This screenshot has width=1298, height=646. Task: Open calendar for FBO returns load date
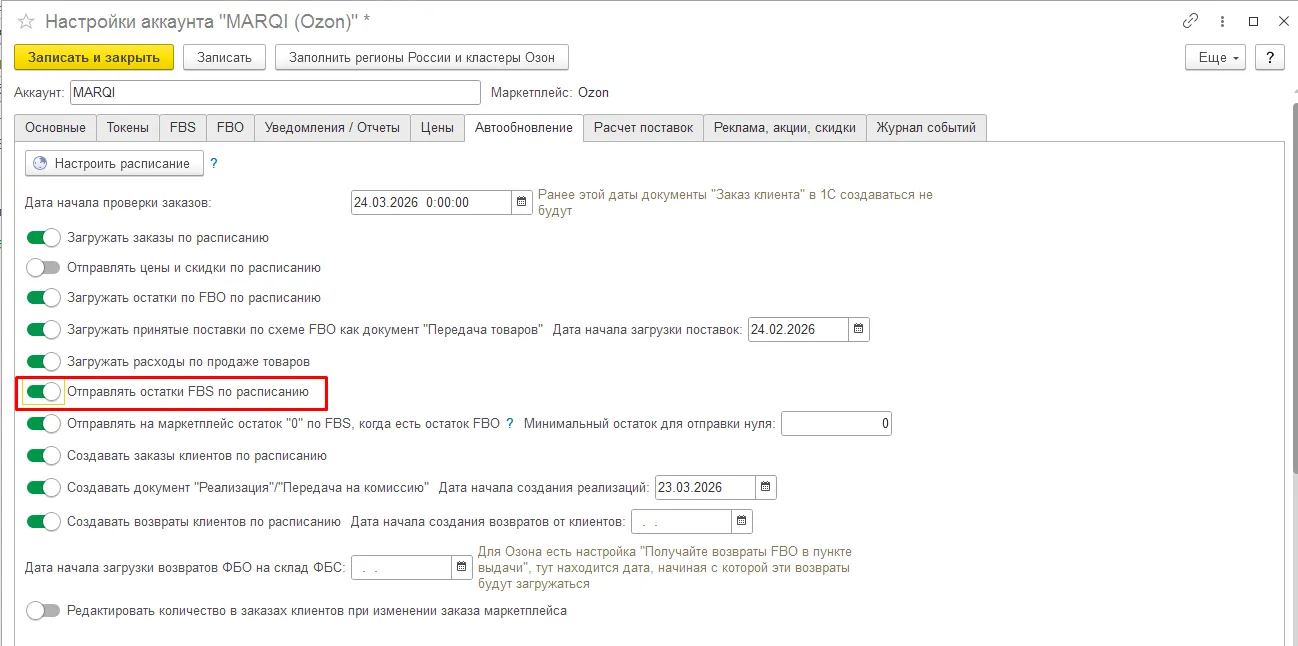point(461,567)
